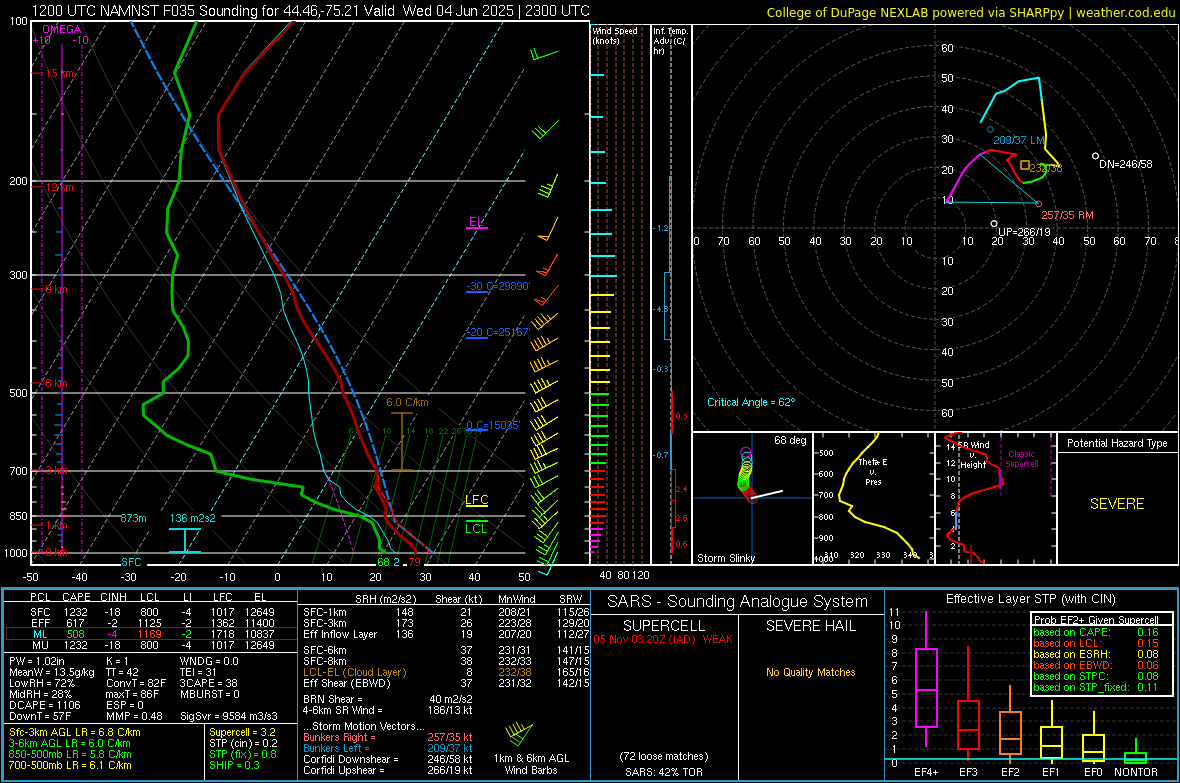The image size is (1180, 783).
Task: Click the 873m label on Skew-T
Action: click(133, 519)
